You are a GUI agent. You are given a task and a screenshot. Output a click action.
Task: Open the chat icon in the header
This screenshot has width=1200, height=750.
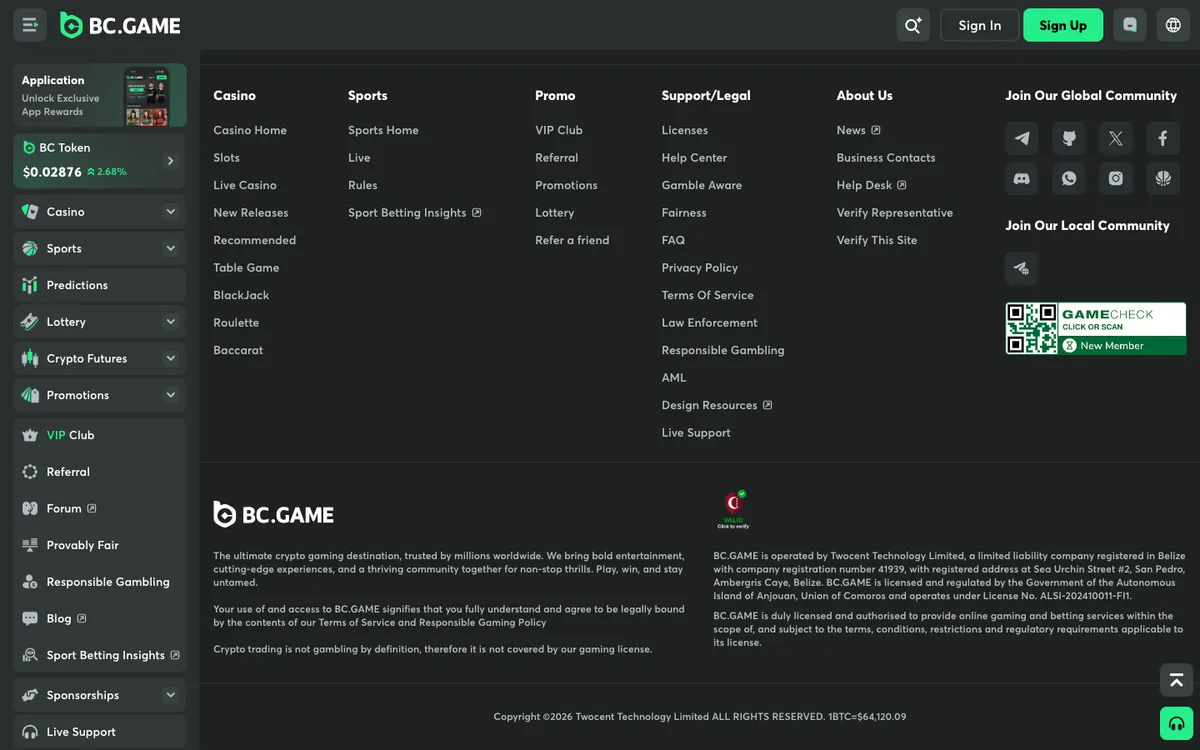[x=1130, y=25]
